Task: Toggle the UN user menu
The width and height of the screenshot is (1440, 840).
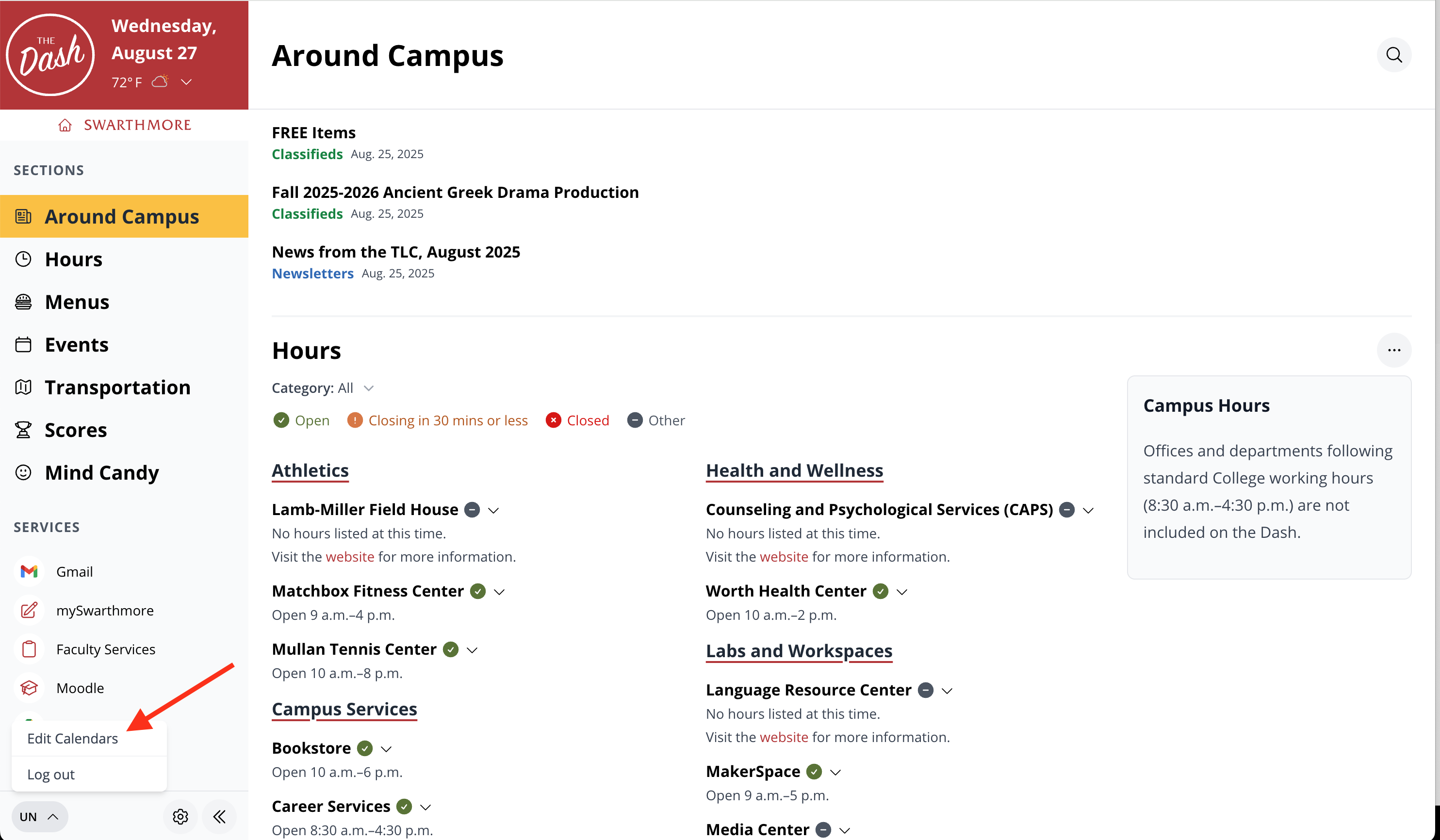Action: (x=39, y=817)
